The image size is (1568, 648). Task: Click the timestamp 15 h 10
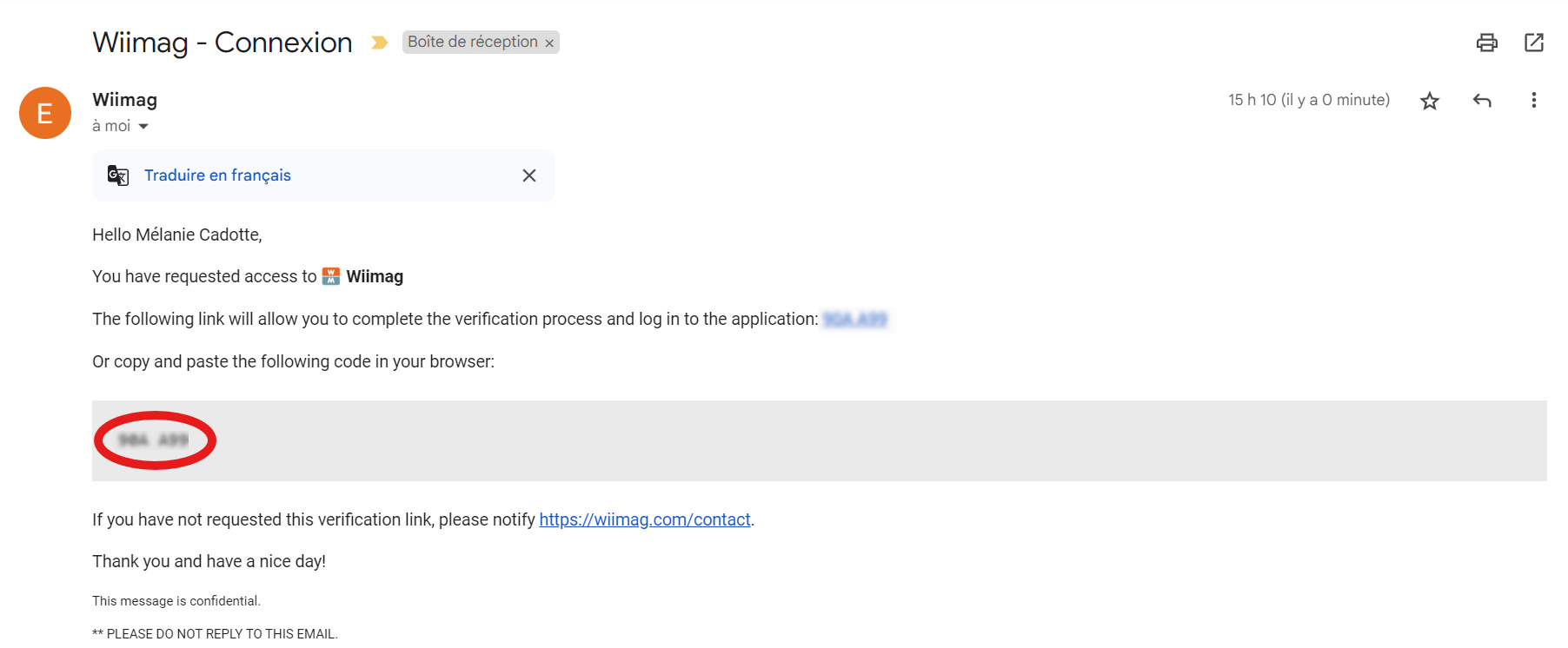click(x=1309, y=100)
